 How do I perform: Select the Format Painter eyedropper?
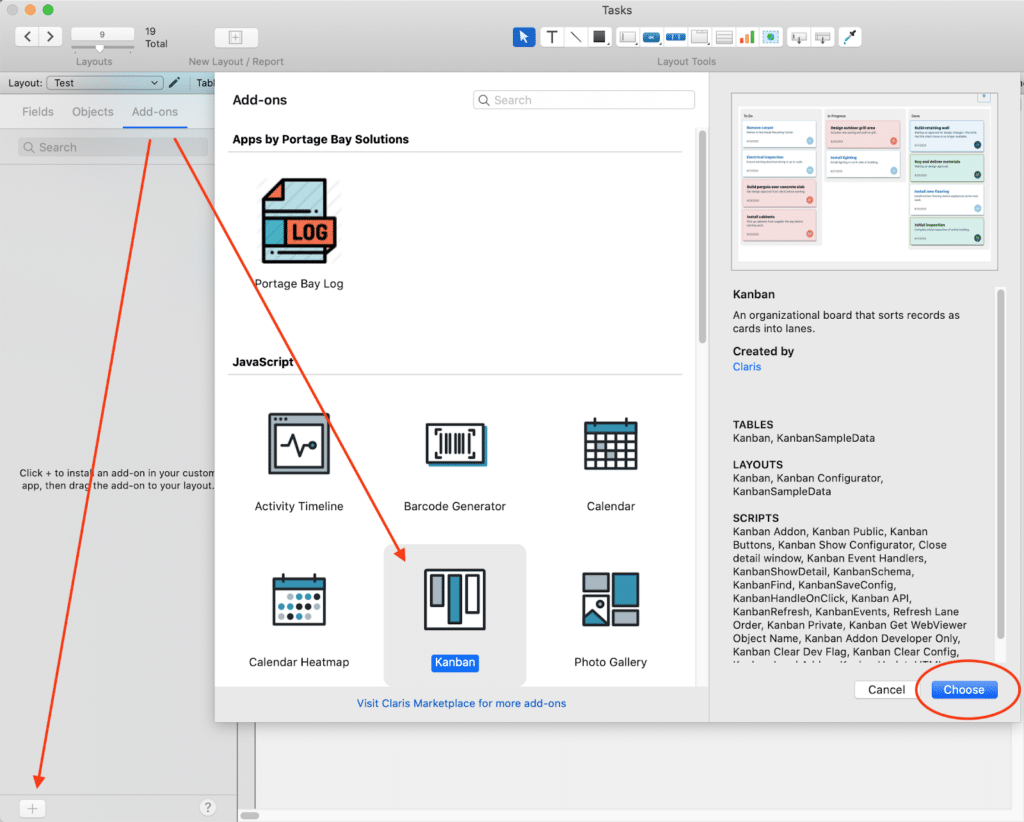850,37
